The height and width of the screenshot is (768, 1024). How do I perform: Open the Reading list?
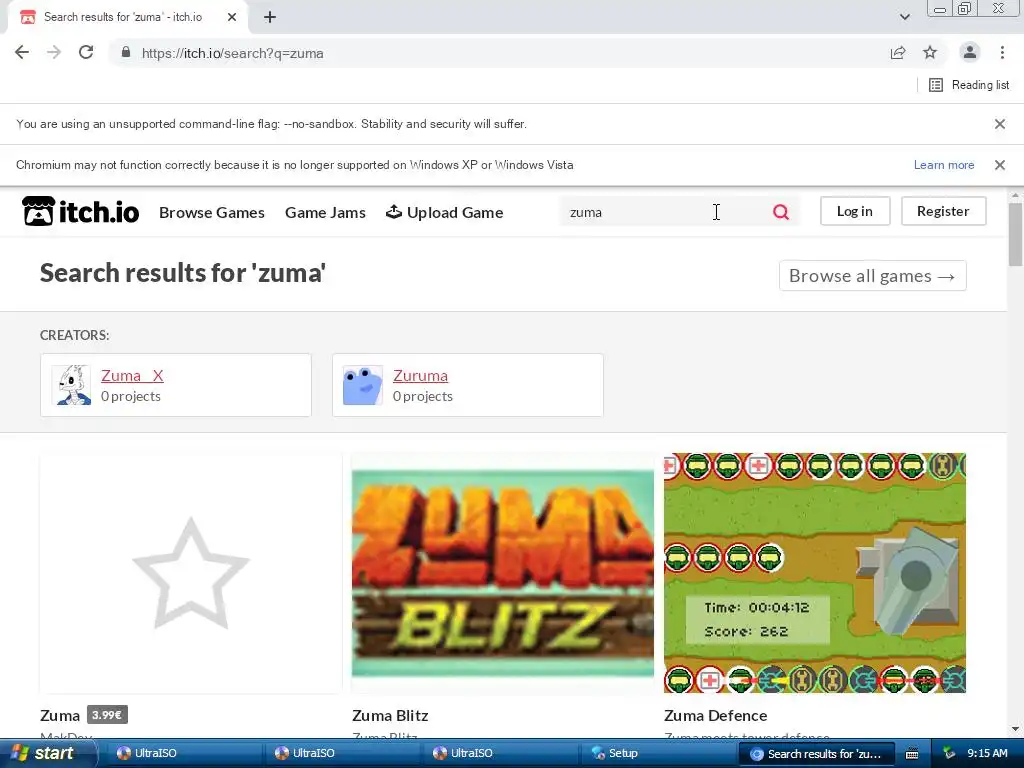pos(968,85)
